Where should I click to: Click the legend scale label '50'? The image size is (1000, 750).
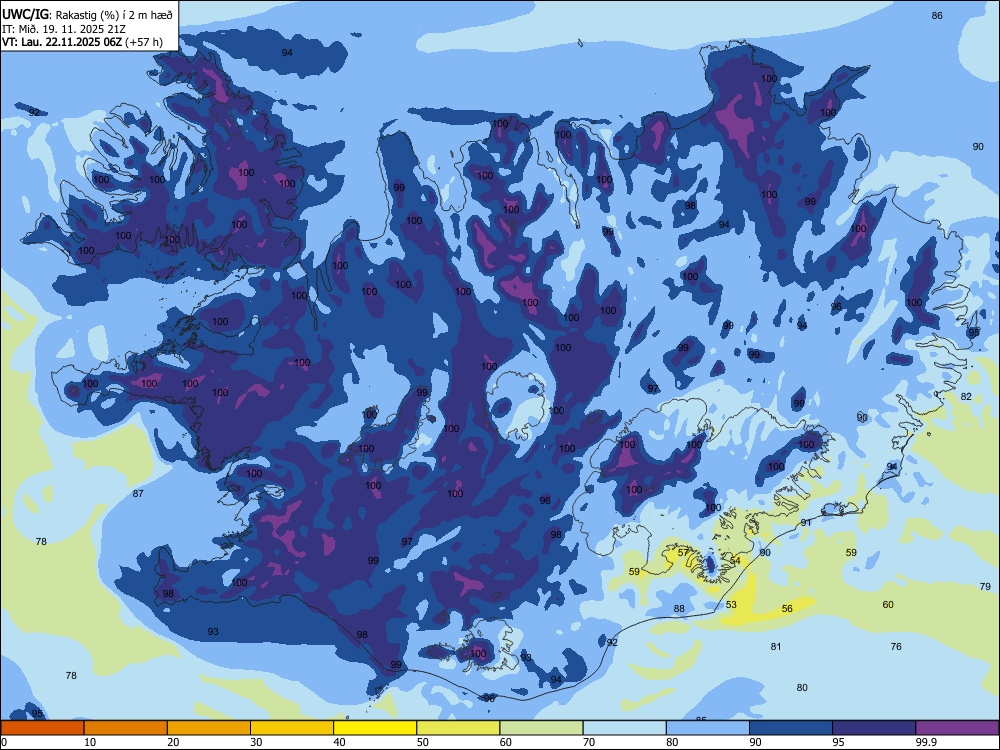coord(423,742)
